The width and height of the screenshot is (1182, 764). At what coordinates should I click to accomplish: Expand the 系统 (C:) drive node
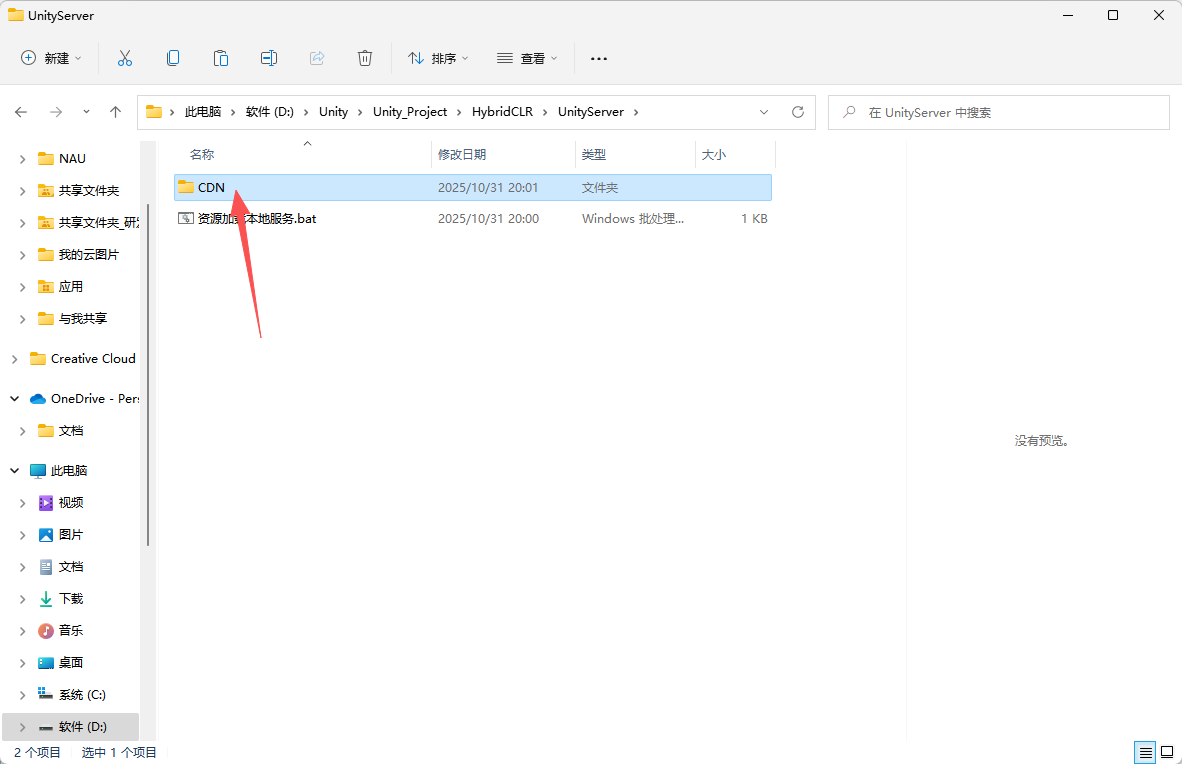click(22, 695)
